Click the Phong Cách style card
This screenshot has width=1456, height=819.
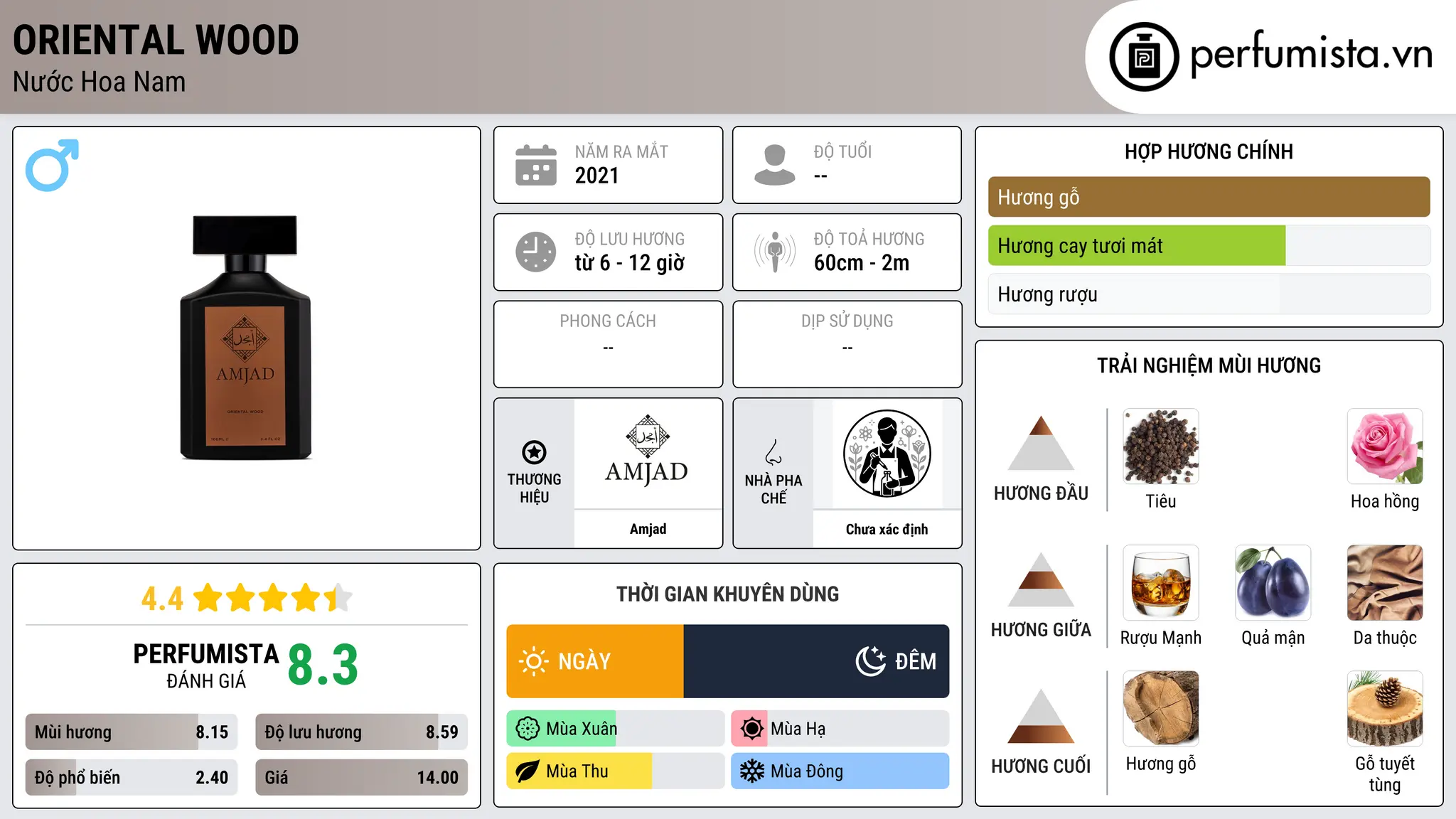(608, 344)
